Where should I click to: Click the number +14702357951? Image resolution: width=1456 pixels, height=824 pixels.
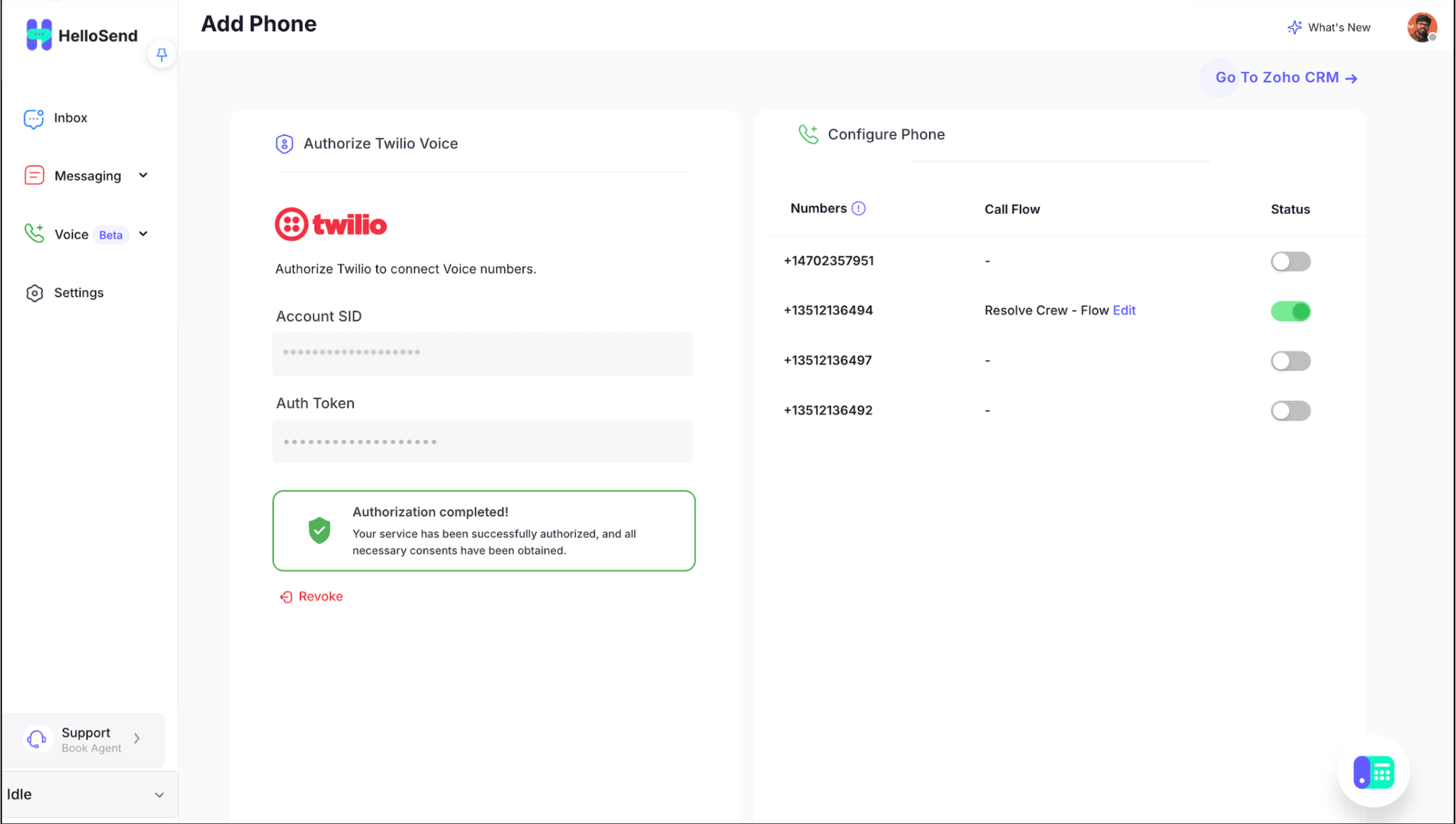click(829, 261)
